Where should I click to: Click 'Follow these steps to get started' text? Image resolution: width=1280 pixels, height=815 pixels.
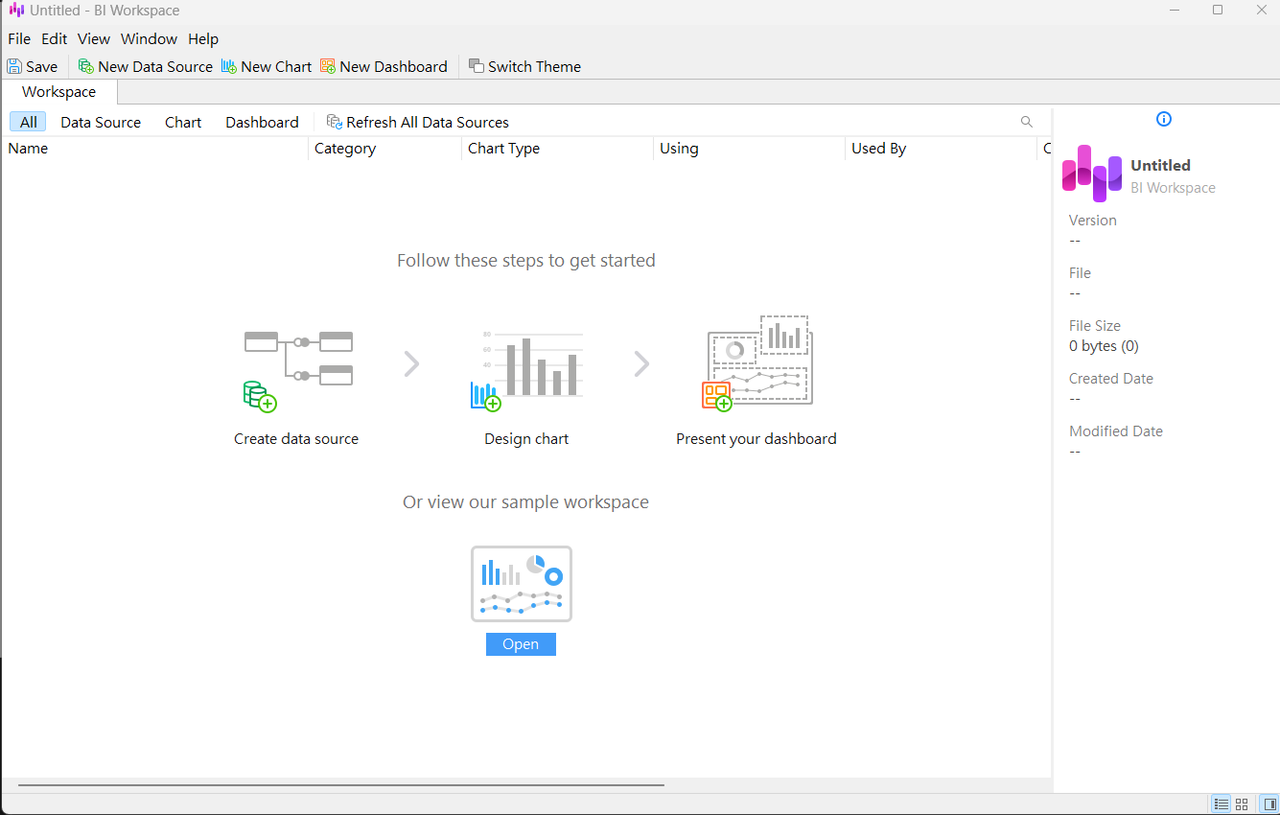click(x=526, y=261)
